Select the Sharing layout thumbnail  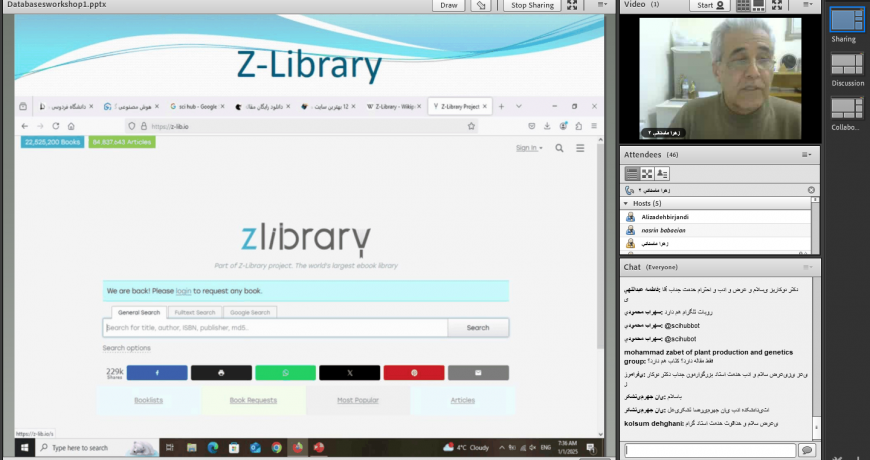click(x=847, y=20)
